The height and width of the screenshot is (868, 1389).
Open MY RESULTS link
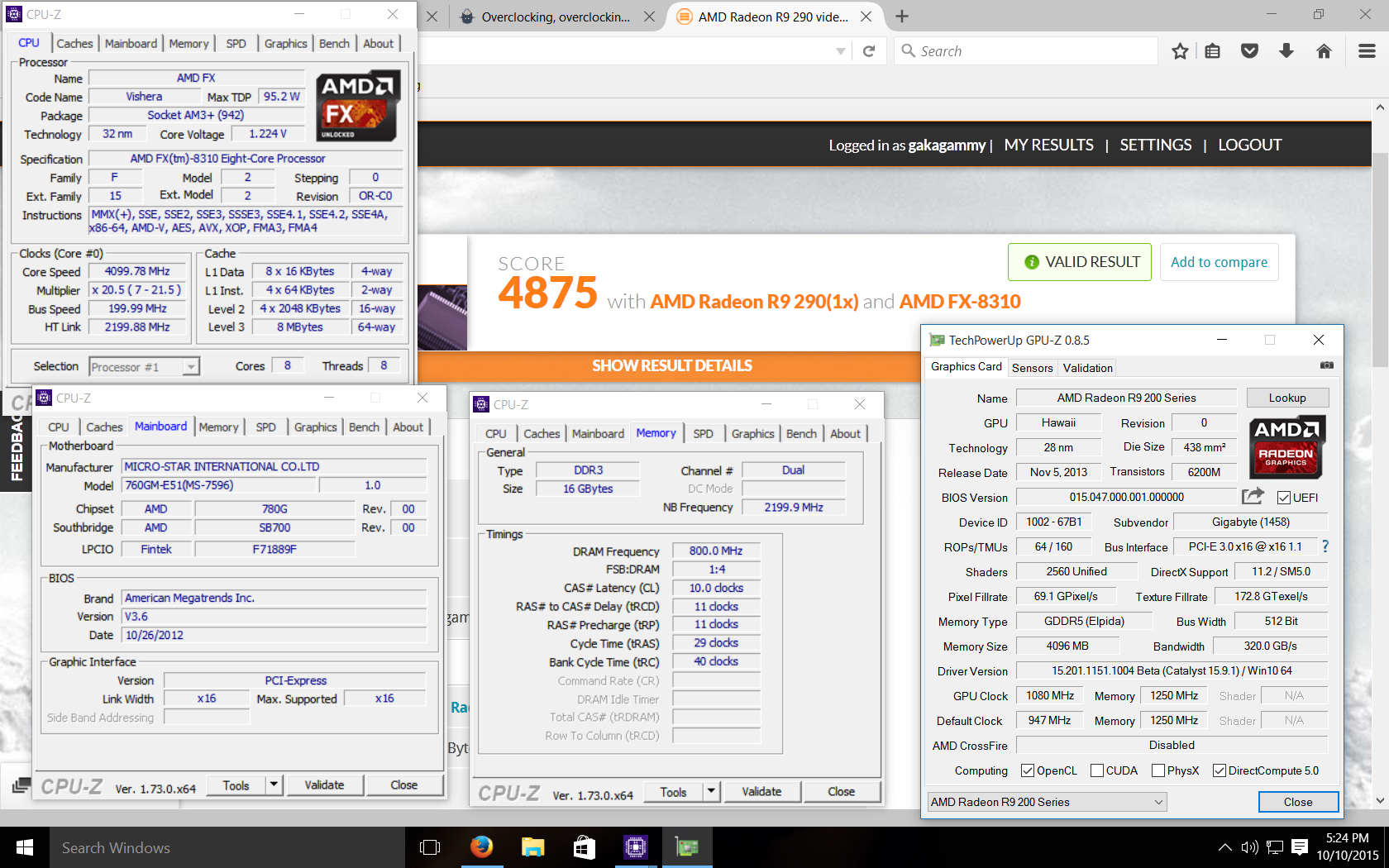(x=1048, y=145)
